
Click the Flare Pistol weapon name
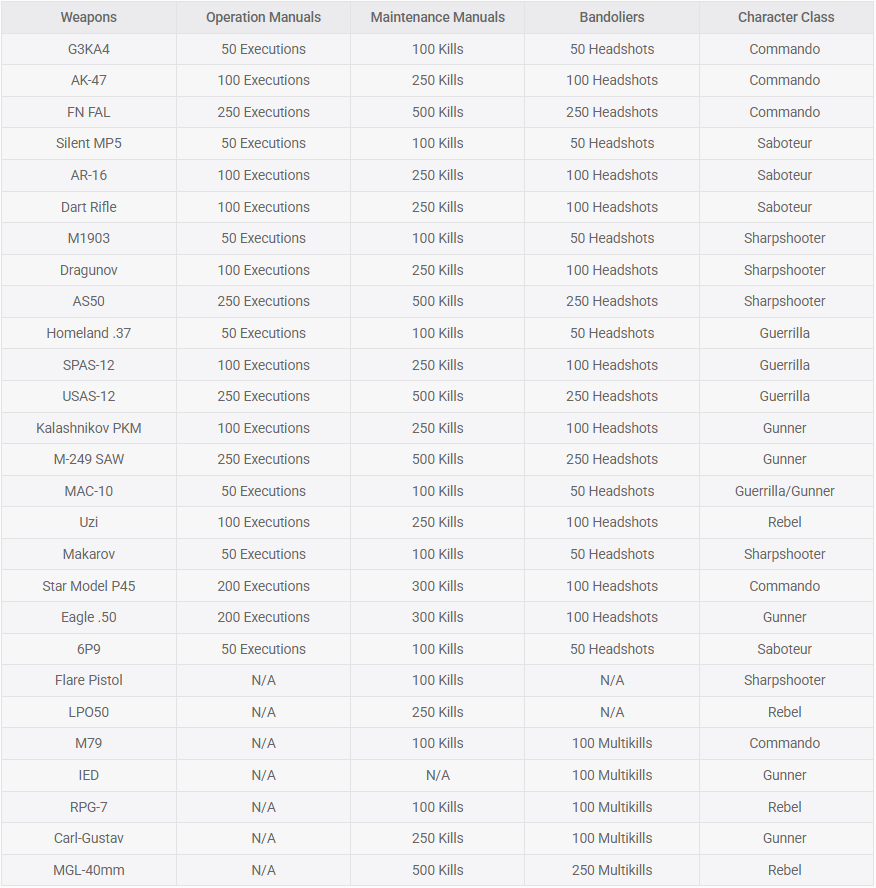88,680
